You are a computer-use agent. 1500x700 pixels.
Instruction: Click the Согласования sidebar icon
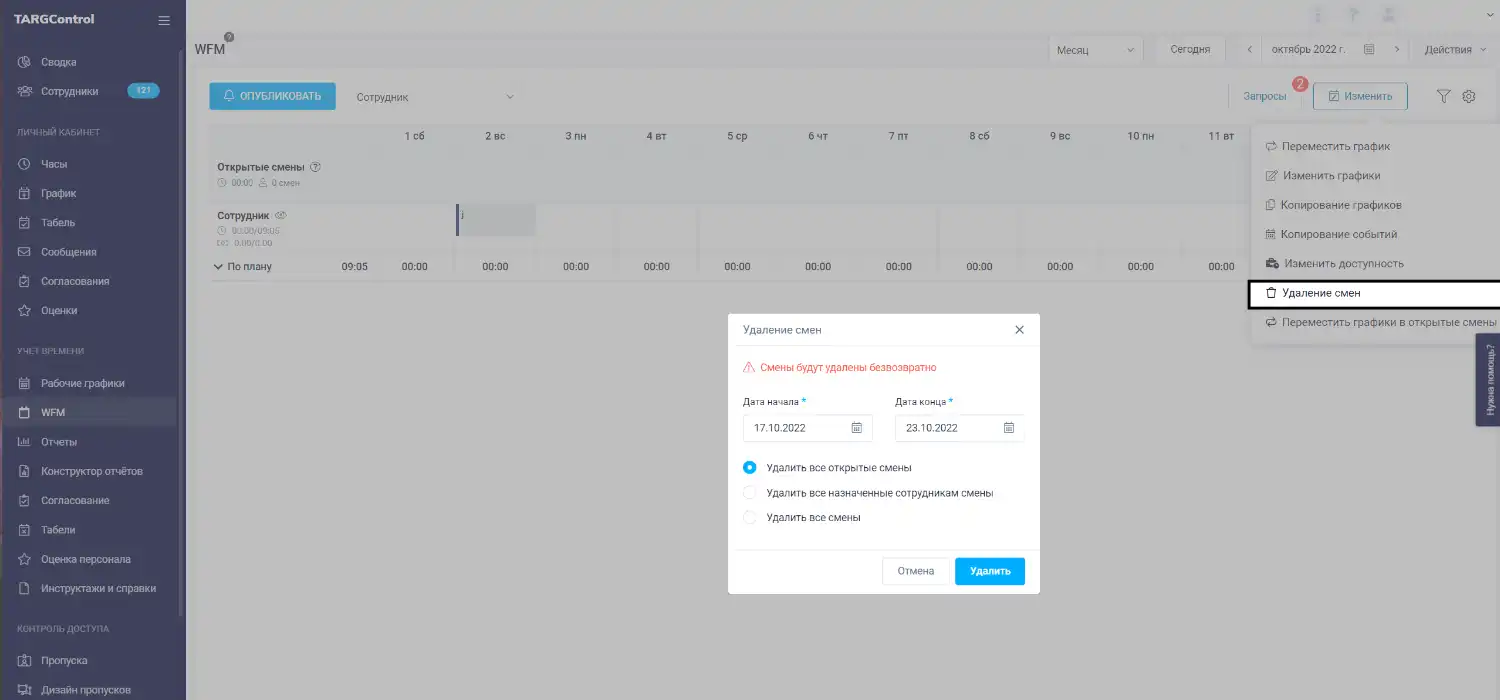click(x=24, y=281)
